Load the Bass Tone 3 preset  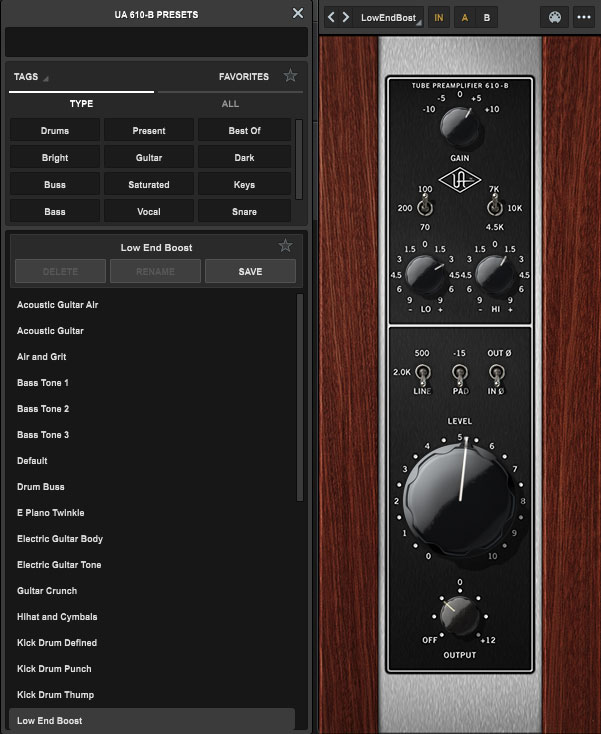152,435
